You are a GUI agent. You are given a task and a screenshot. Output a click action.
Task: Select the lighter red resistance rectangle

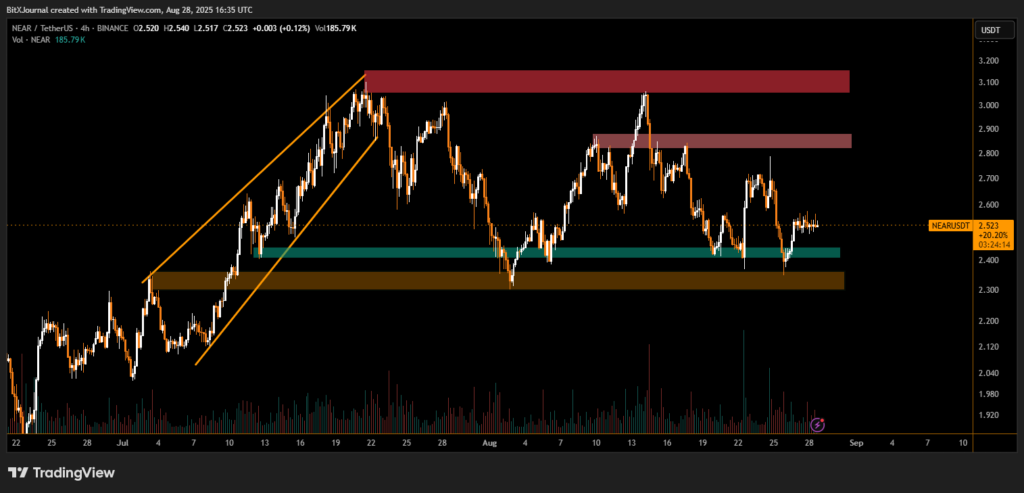tap(721, 141)
